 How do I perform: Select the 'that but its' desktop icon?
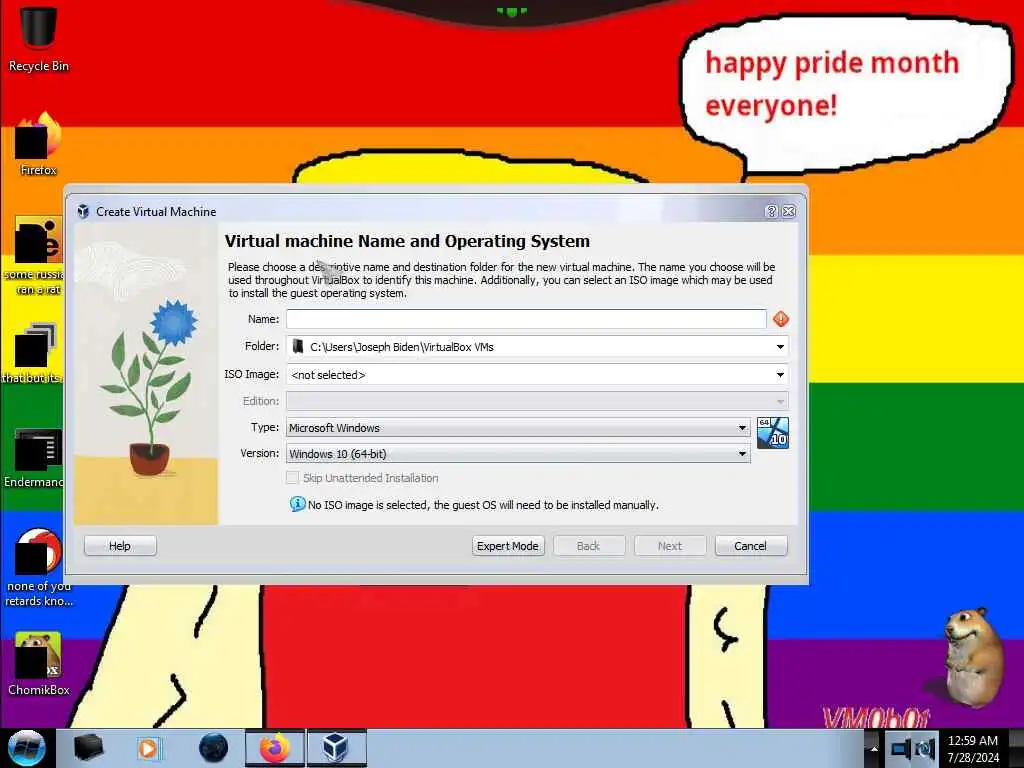point(33,353)
